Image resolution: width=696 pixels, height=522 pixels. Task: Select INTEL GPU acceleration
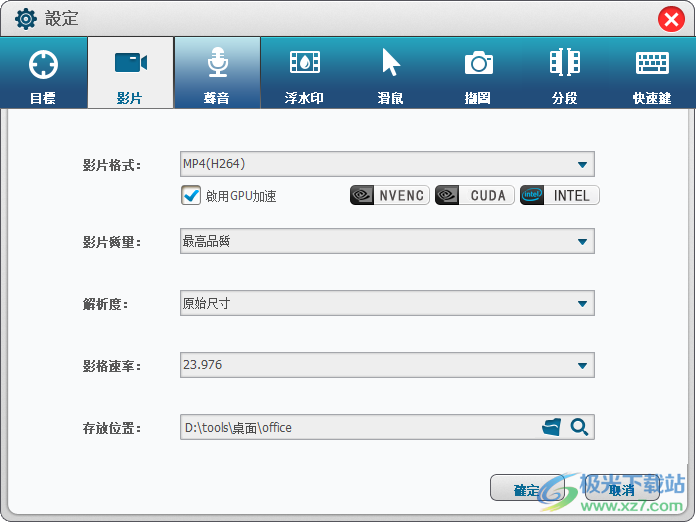560,195
